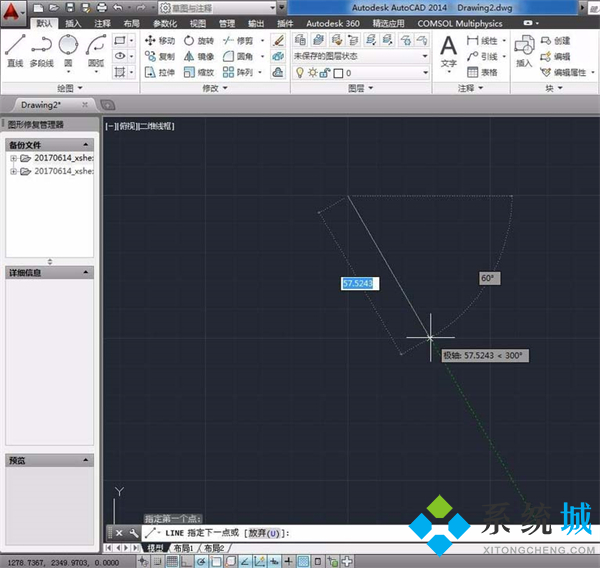Toggle the layer light bulb on/off icon

point(299,73)
